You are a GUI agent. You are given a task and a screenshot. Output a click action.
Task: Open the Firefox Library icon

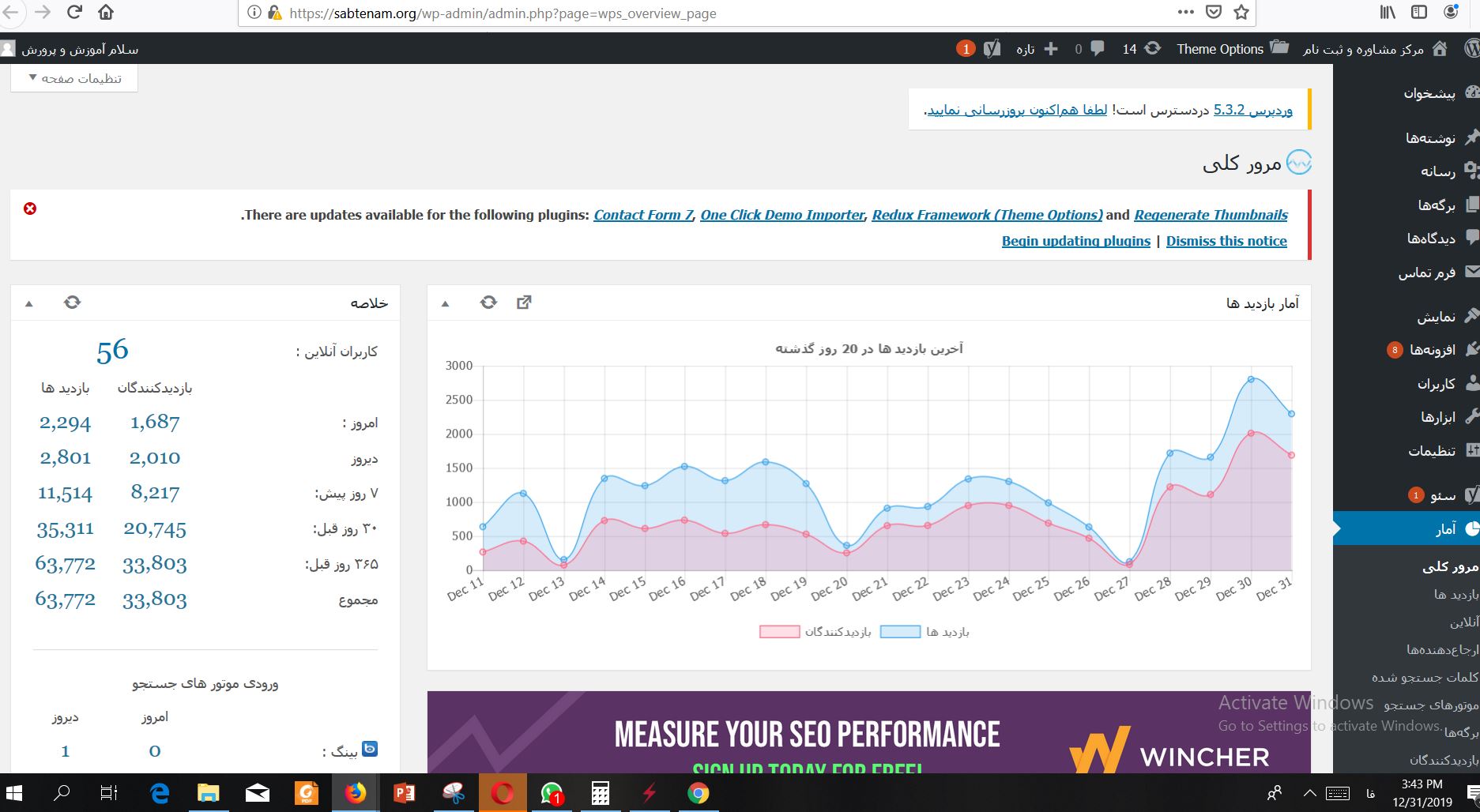click(x=1388, y=12)
